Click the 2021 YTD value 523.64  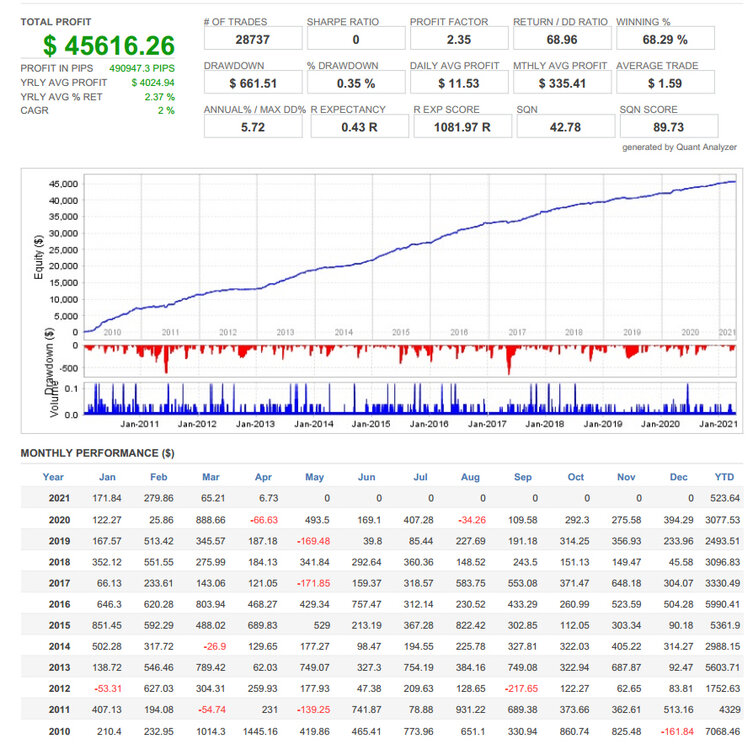pyautogui.click(x=725, y=498)
